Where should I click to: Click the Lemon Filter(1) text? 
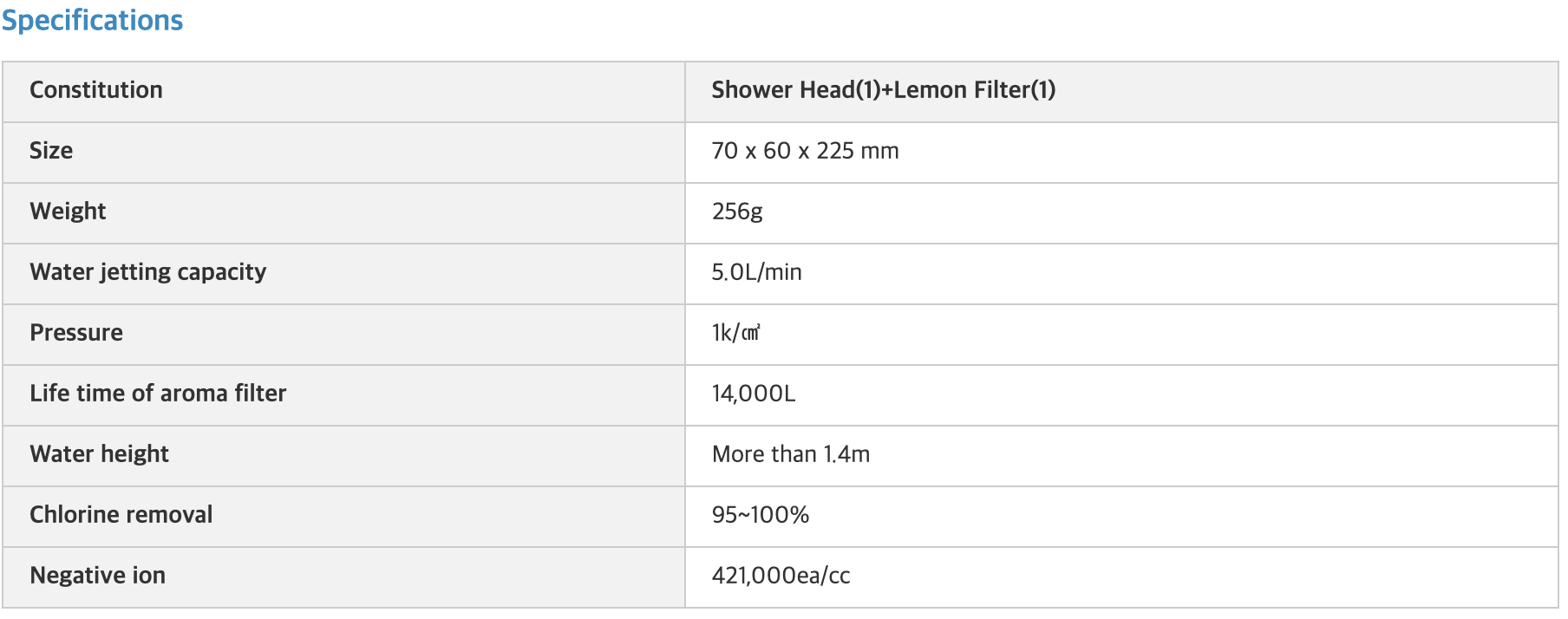point(975,90)
